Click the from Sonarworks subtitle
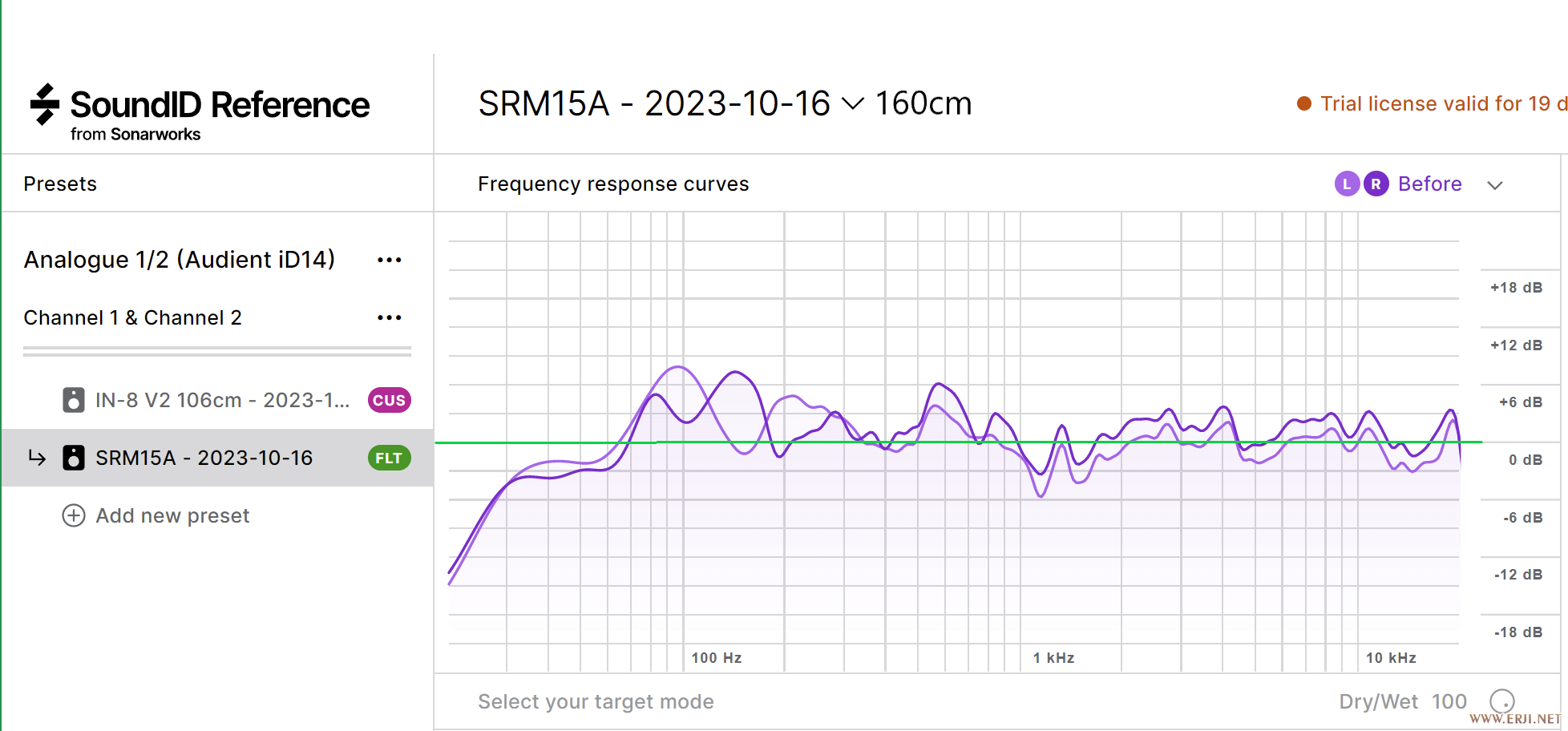The width and height of the screenshot is (1568, 731). pos(135,134)
